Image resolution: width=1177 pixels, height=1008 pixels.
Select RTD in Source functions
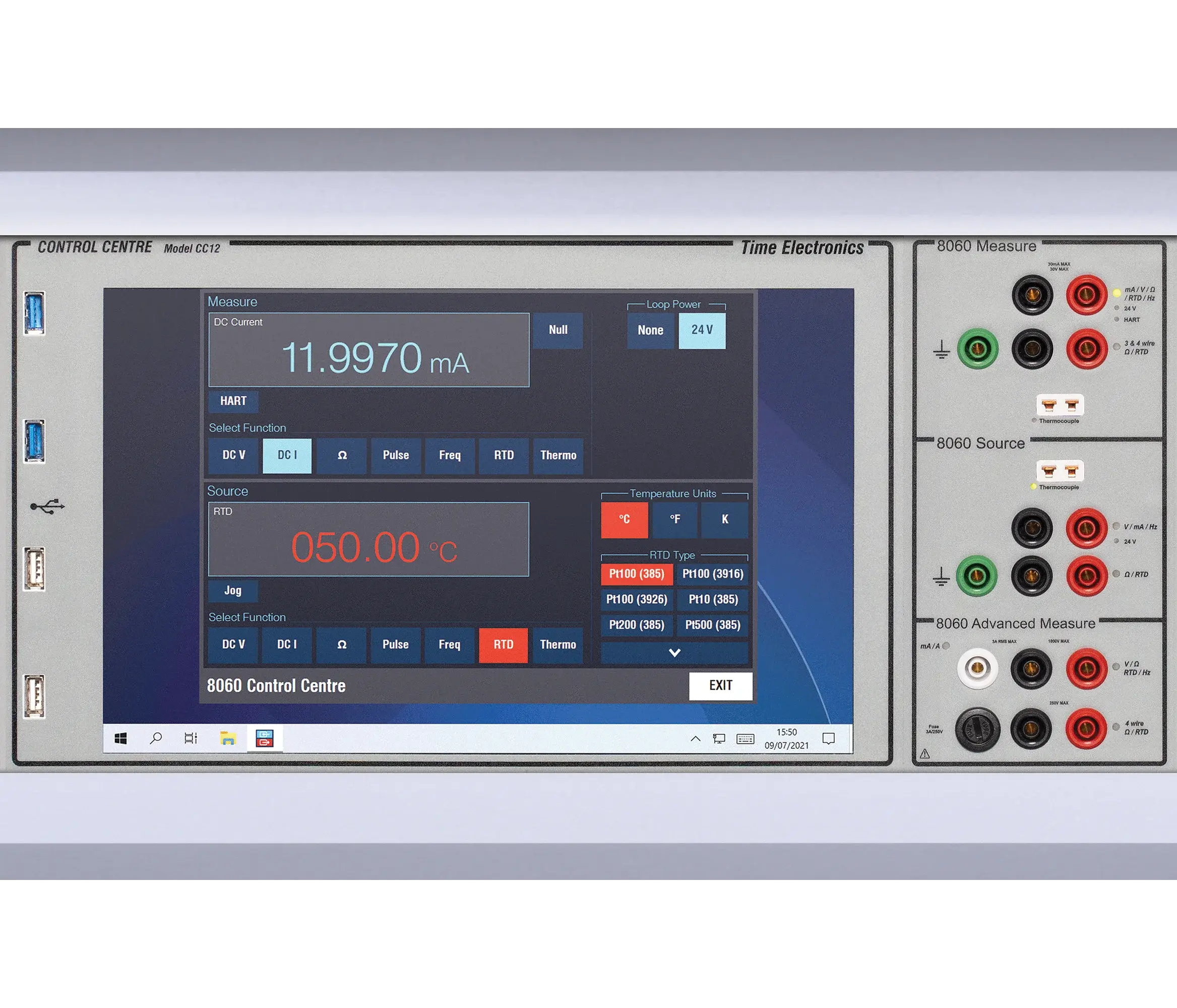coord(504,645)
